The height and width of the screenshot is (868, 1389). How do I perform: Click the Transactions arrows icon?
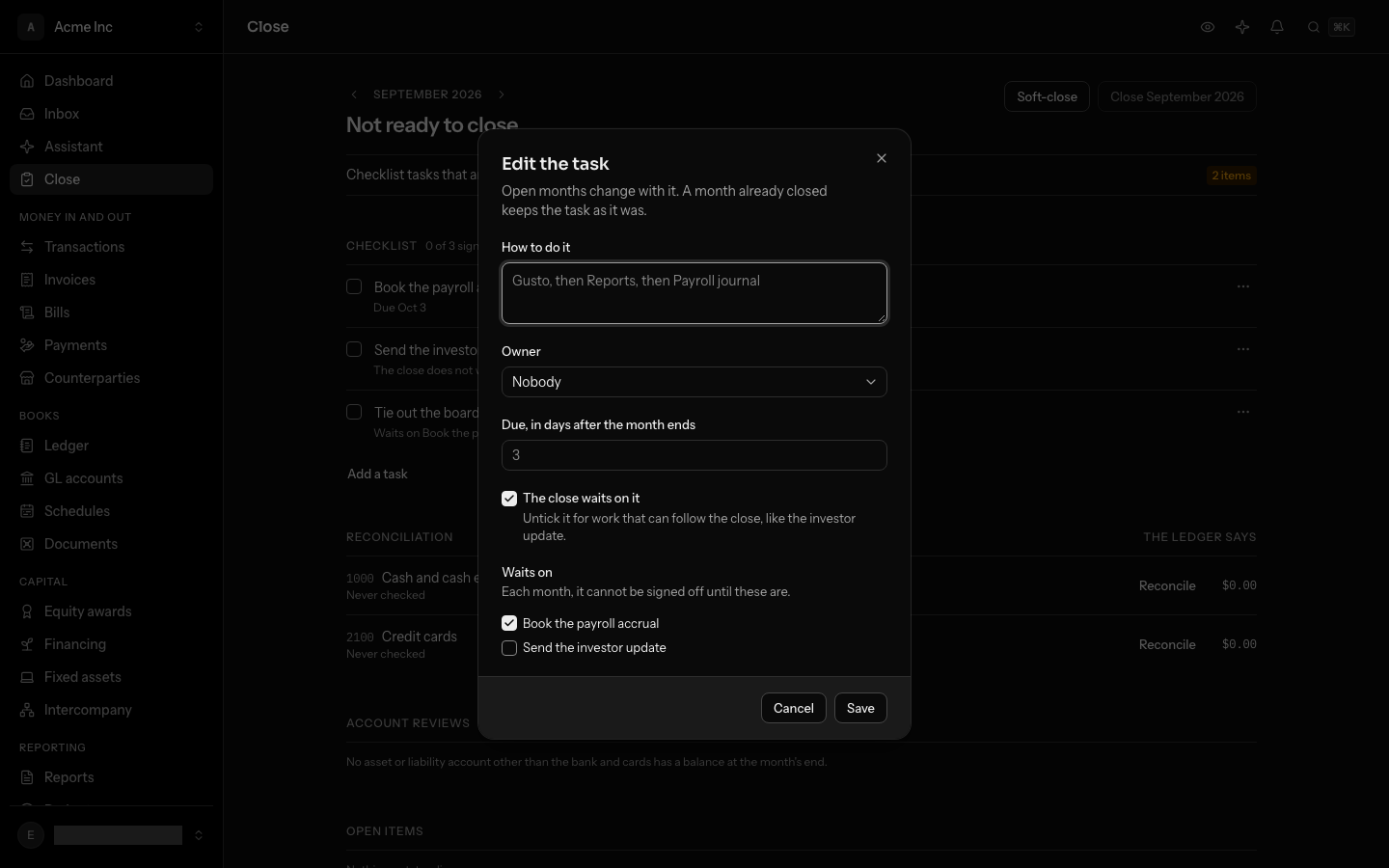tap(27, 247)
